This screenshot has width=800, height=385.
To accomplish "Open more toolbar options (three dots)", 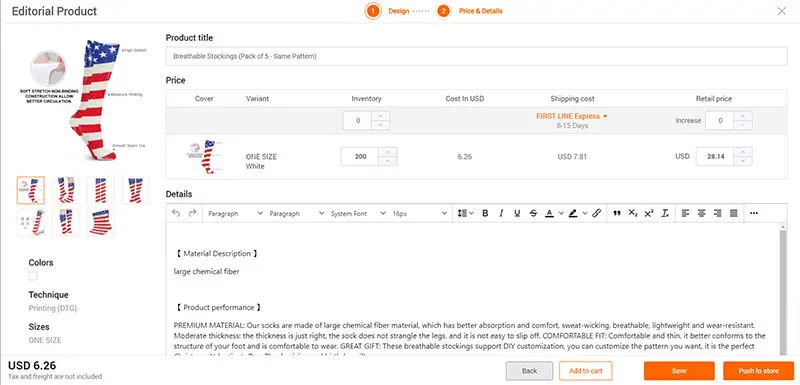I will click(754, 214).
